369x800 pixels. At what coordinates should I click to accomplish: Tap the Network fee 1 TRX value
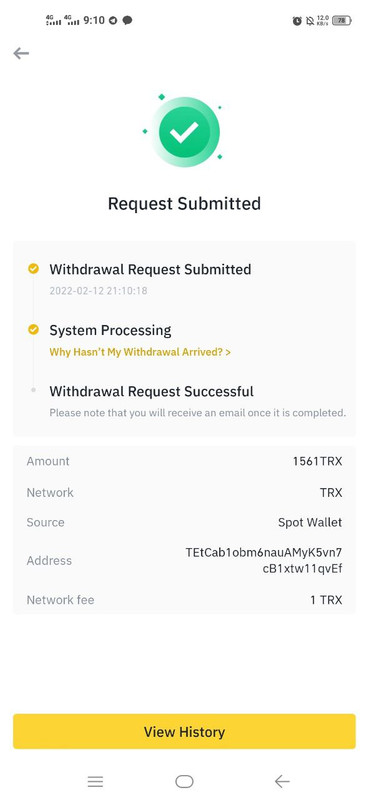pos(326,600)
